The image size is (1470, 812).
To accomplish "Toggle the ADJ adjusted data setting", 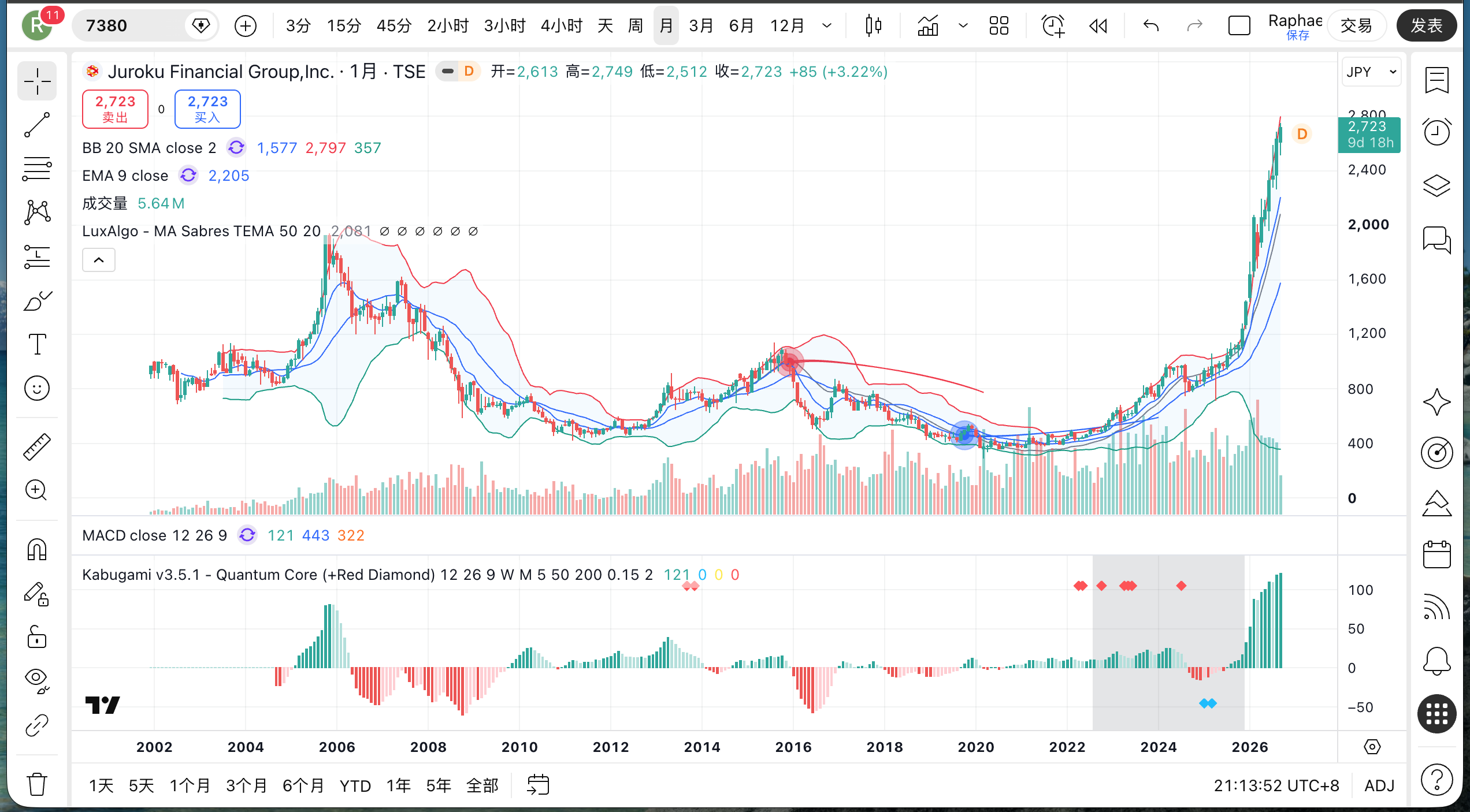I will [x=1379, y=785].
